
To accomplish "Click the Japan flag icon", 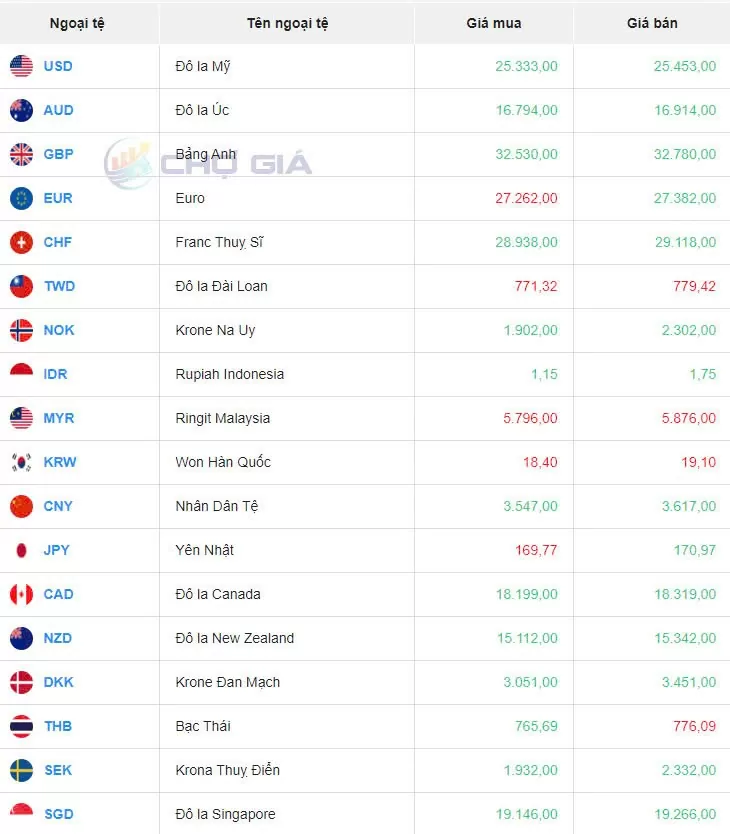I will [x=21, y=550].
